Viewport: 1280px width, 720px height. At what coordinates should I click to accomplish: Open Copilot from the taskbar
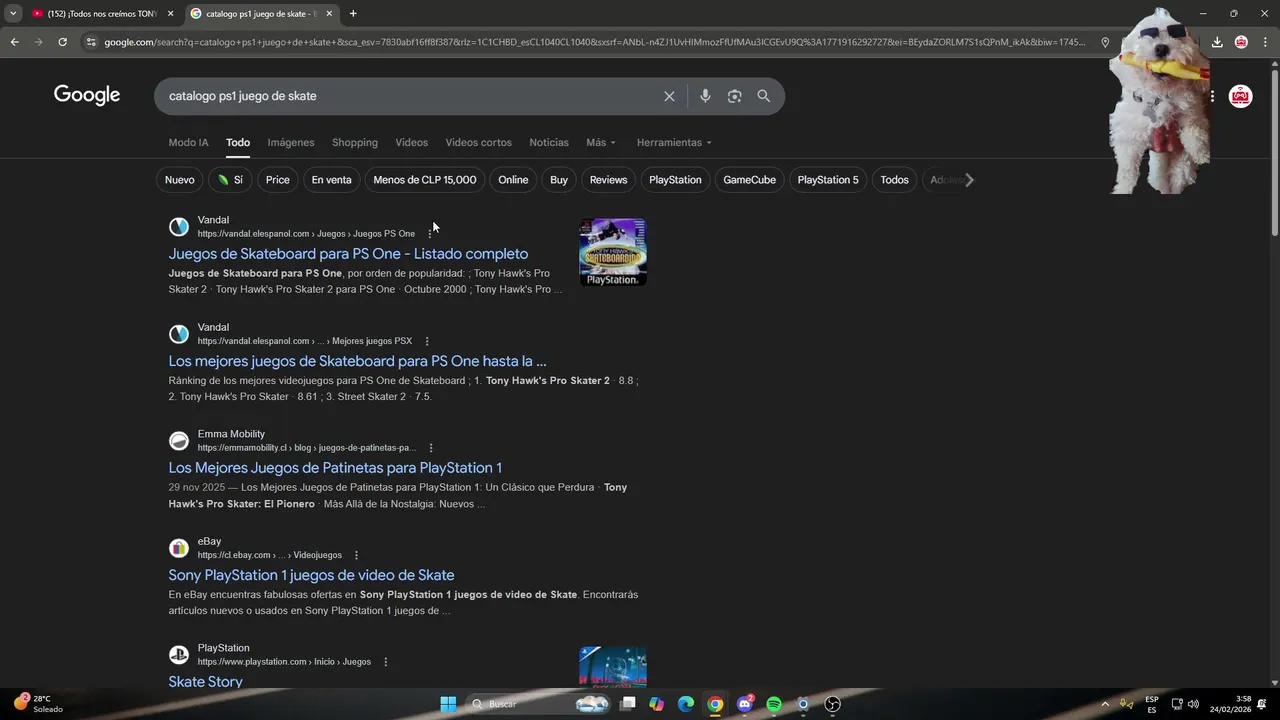(656, 704)
